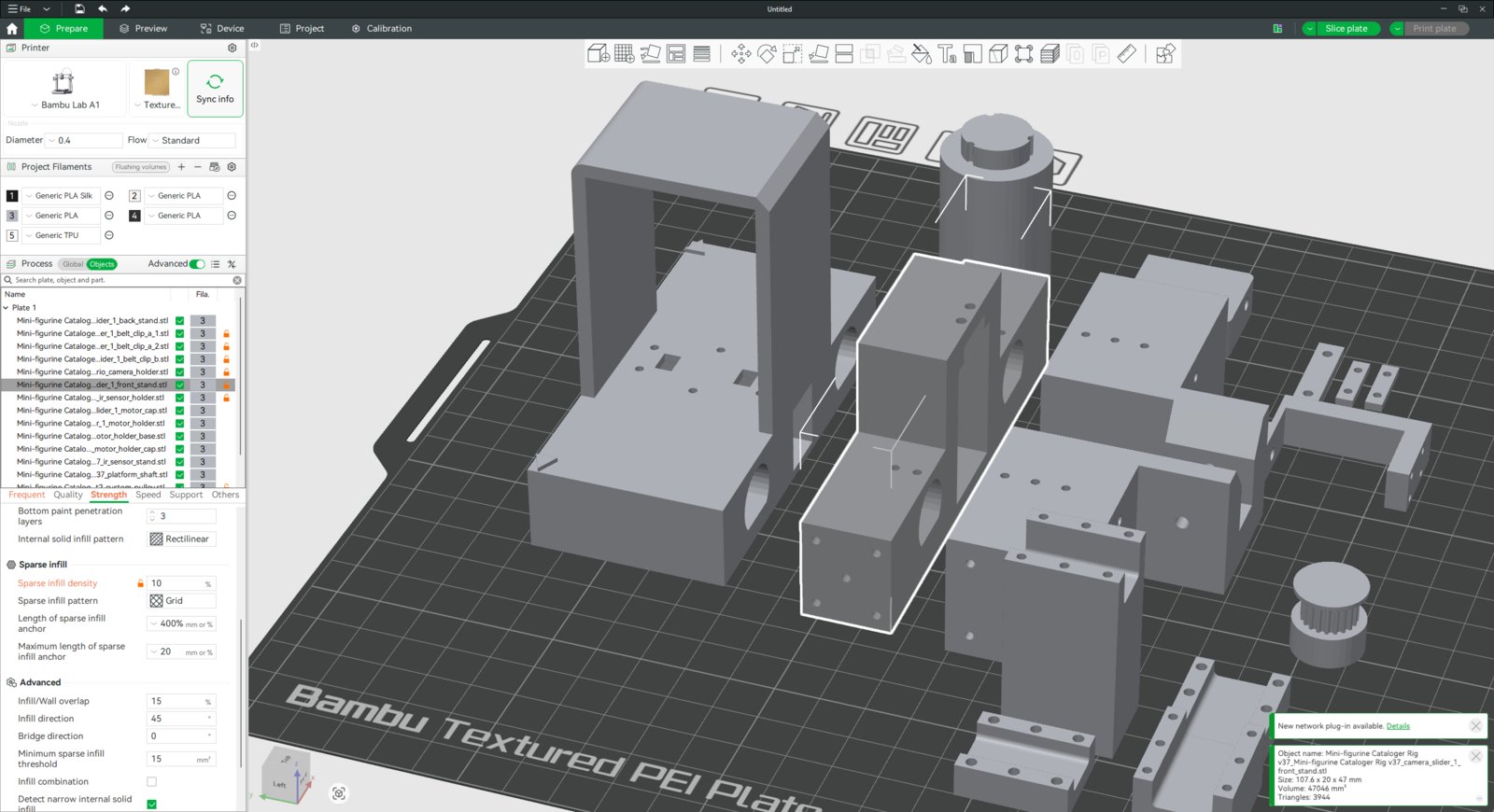Reset the 3D view camera icon
1494x812 pixels.
point(339,793)
